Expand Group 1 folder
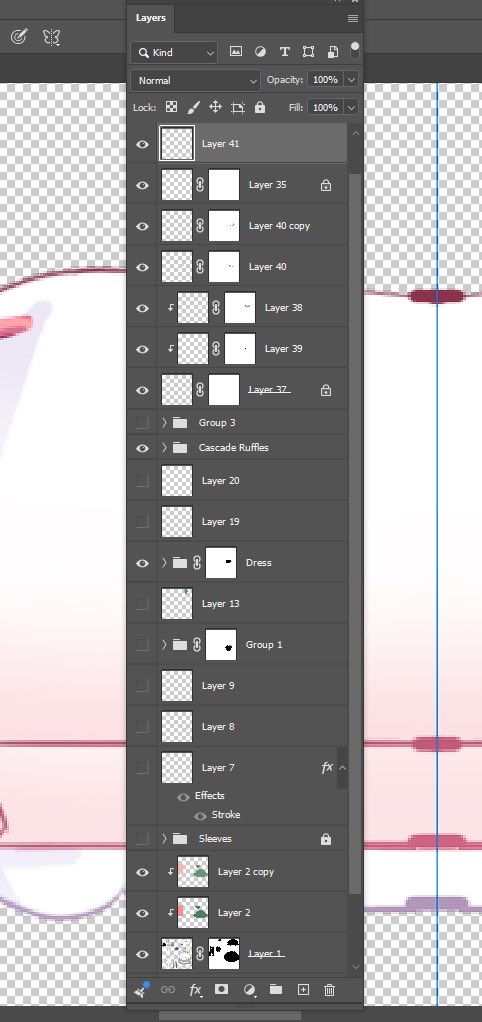 (164, 645)
